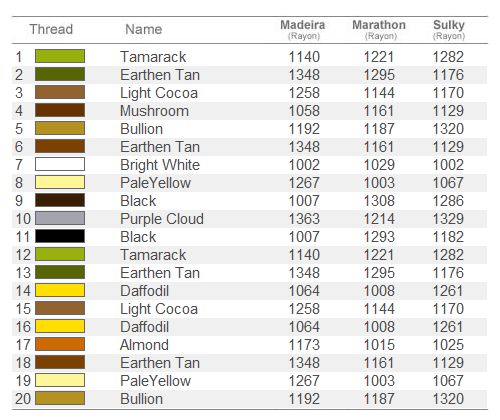
Task: Select row number 5 for Bullion thread
Action: tap(19, 129)
